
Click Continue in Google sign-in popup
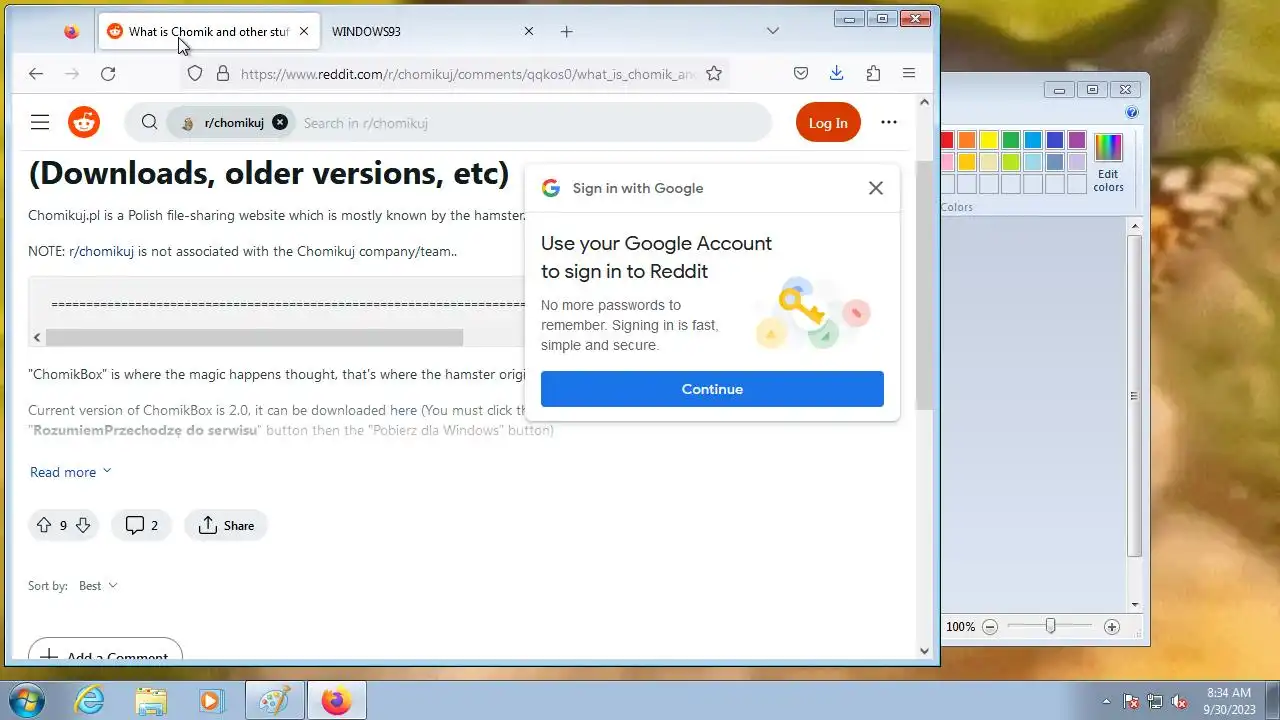[x=712, y=389]
